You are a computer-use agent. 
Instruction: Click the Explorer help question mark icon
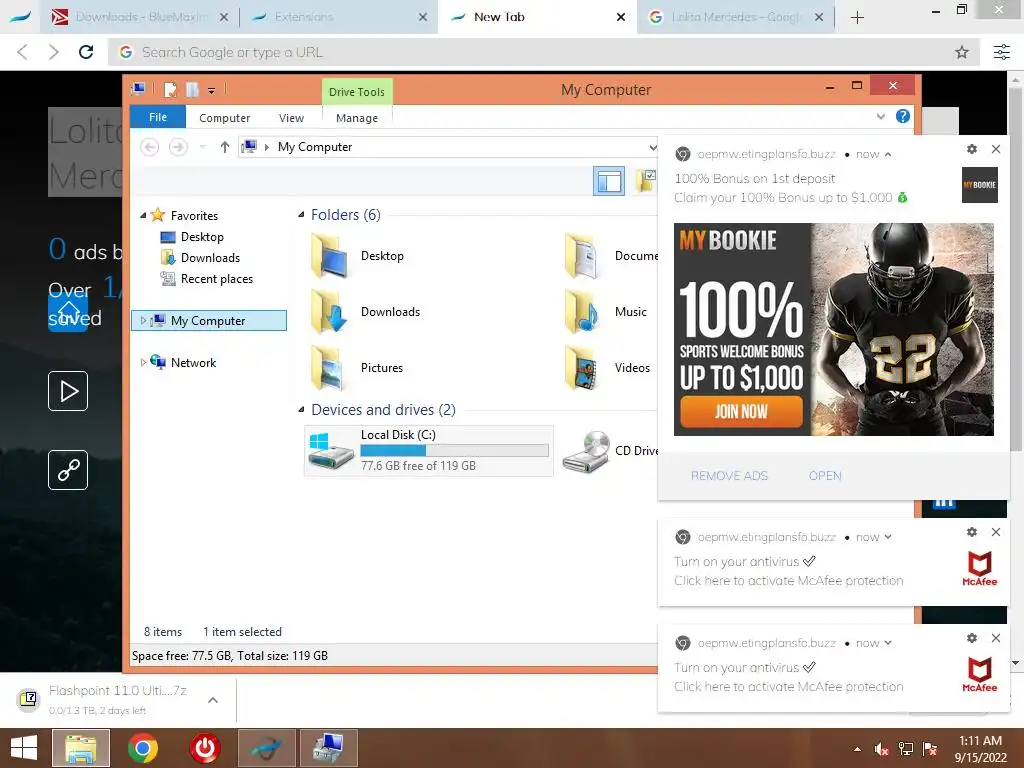903,116
